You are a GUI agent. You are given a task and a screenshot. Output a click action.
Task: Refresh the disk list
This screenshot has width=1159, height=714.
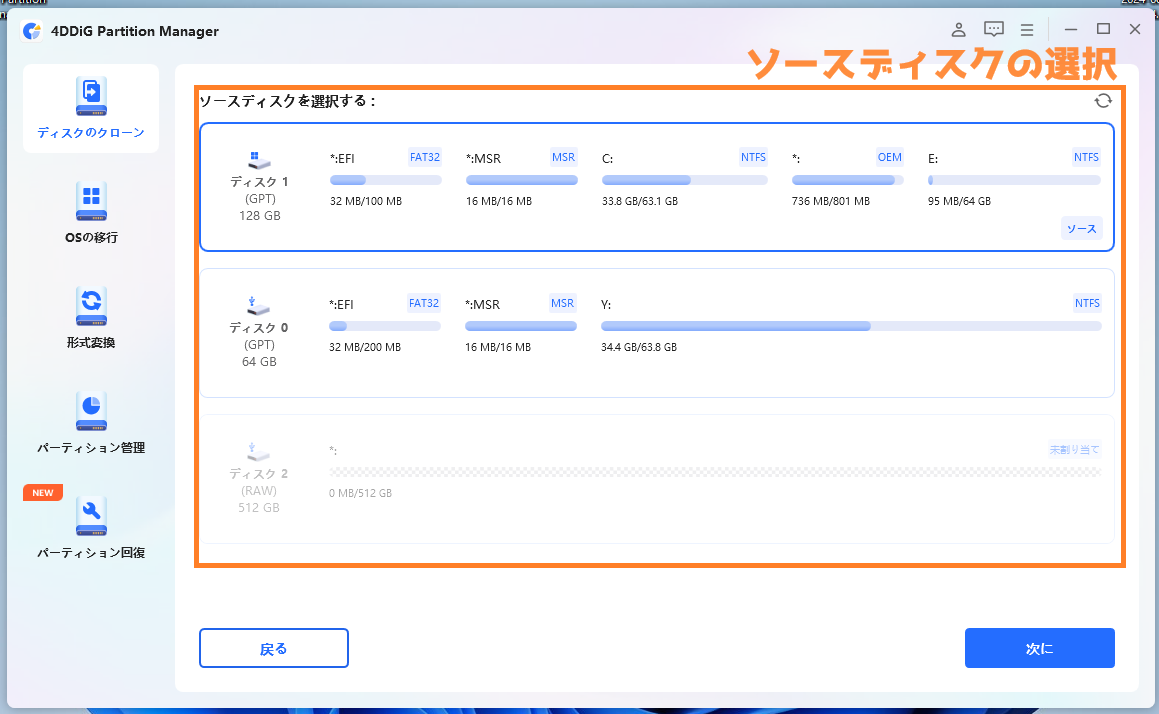[1103, 101]
